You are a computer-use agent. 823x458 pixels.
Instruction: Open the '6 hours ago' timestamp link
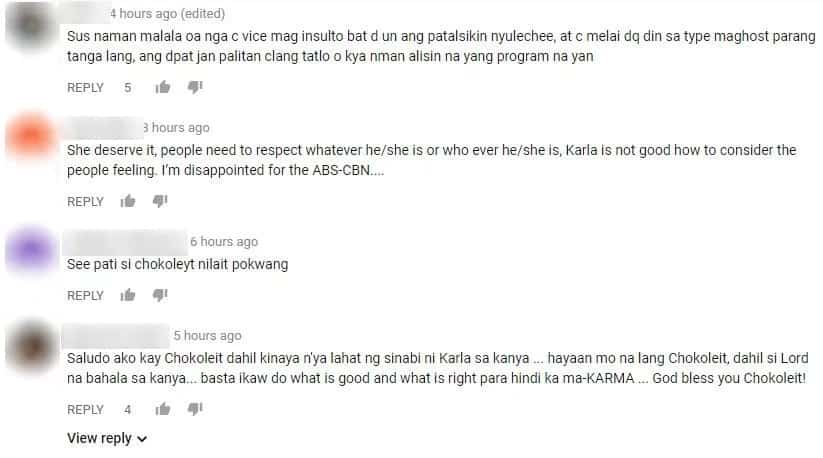(x=224, y=241)
